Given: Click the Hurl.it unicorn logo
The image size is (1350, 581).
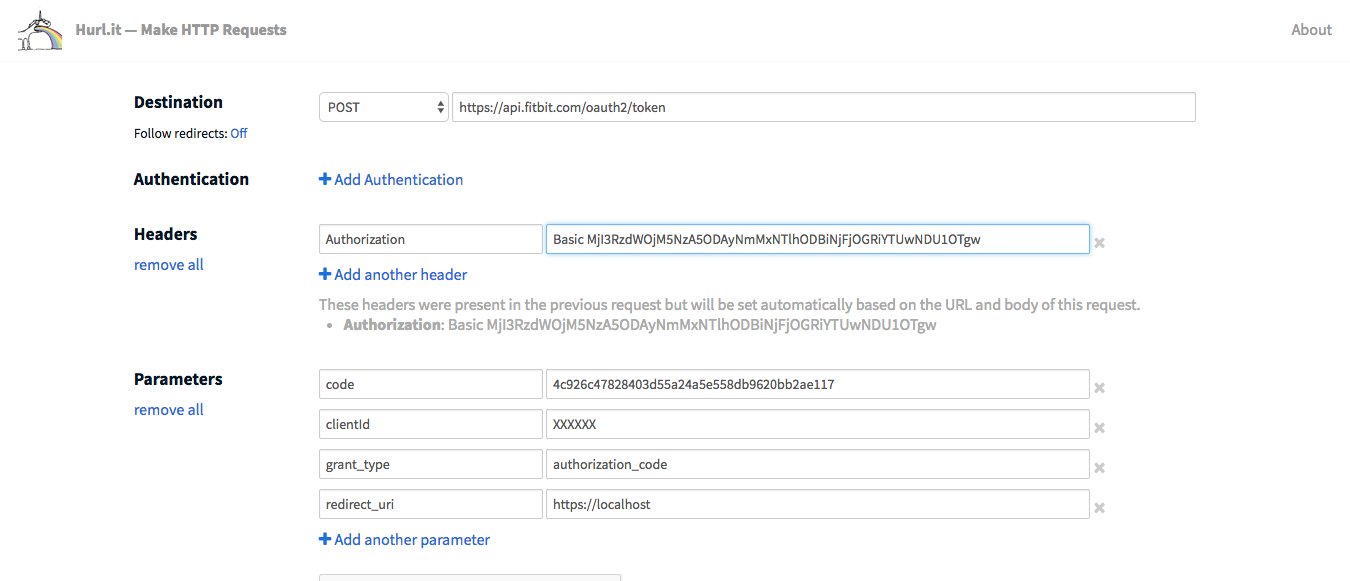Looking at the screenshot, I should point(40,30).
